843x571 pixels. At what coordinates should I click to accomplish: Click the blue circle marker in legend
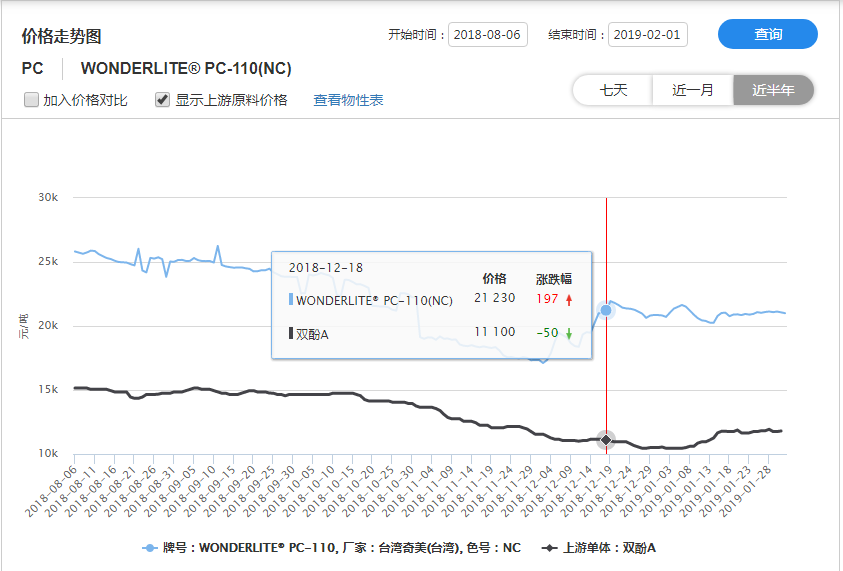click(150, 548)
